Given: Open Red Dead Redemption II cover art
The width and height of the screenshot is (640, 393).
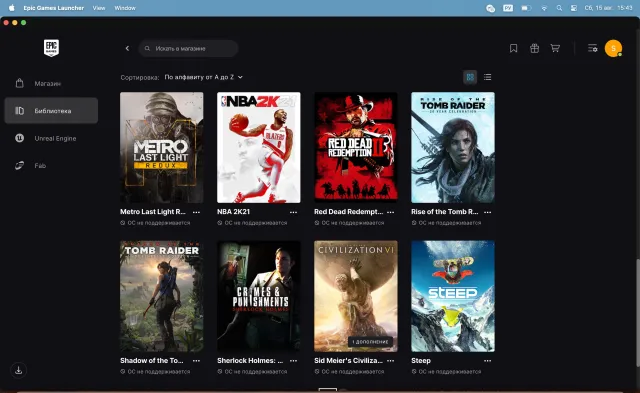Looking at the screenshot, I should coord(356,147).
